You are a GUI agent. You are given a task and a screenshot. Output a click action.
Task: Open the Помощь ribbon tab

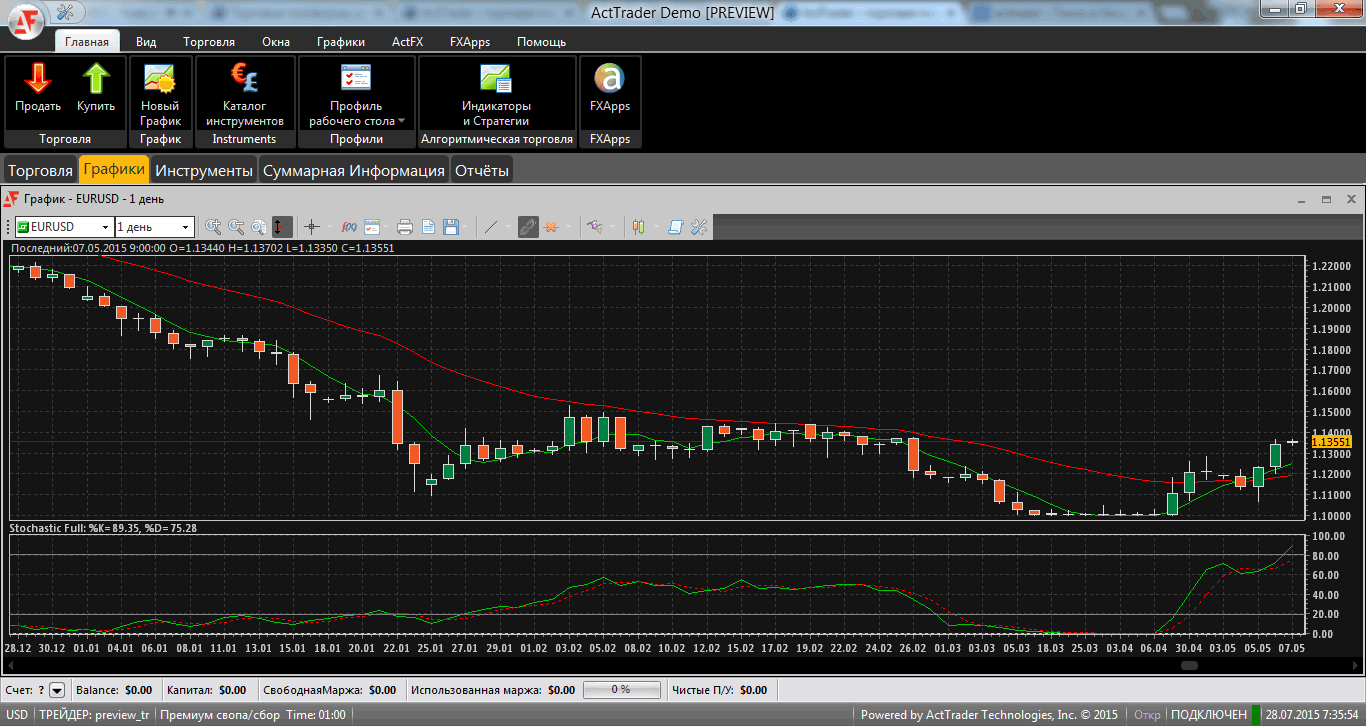(x=541, y=41)
